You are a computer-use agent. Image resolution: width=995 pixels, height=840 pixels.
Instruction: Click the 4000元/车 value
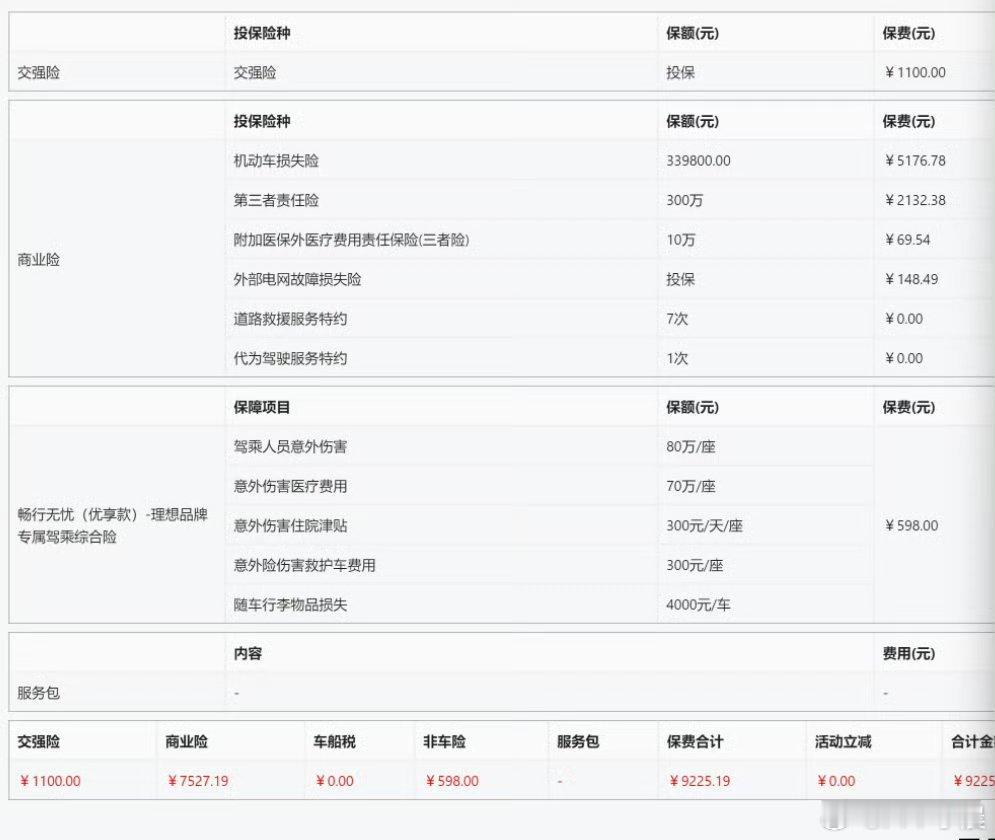698,604
